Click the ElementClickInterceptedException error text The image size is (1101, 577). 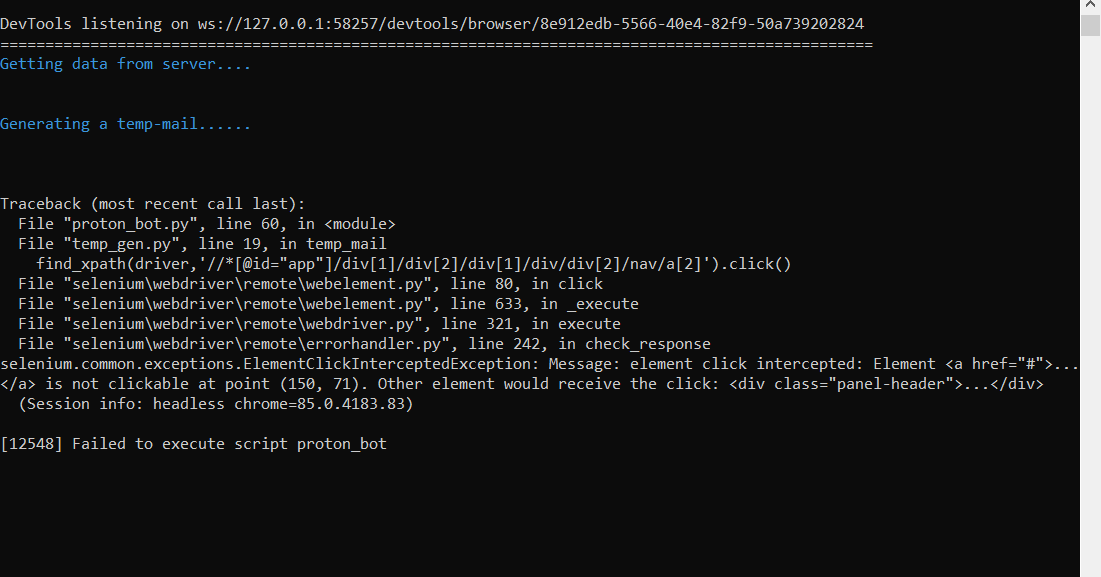tap(270, 364)
